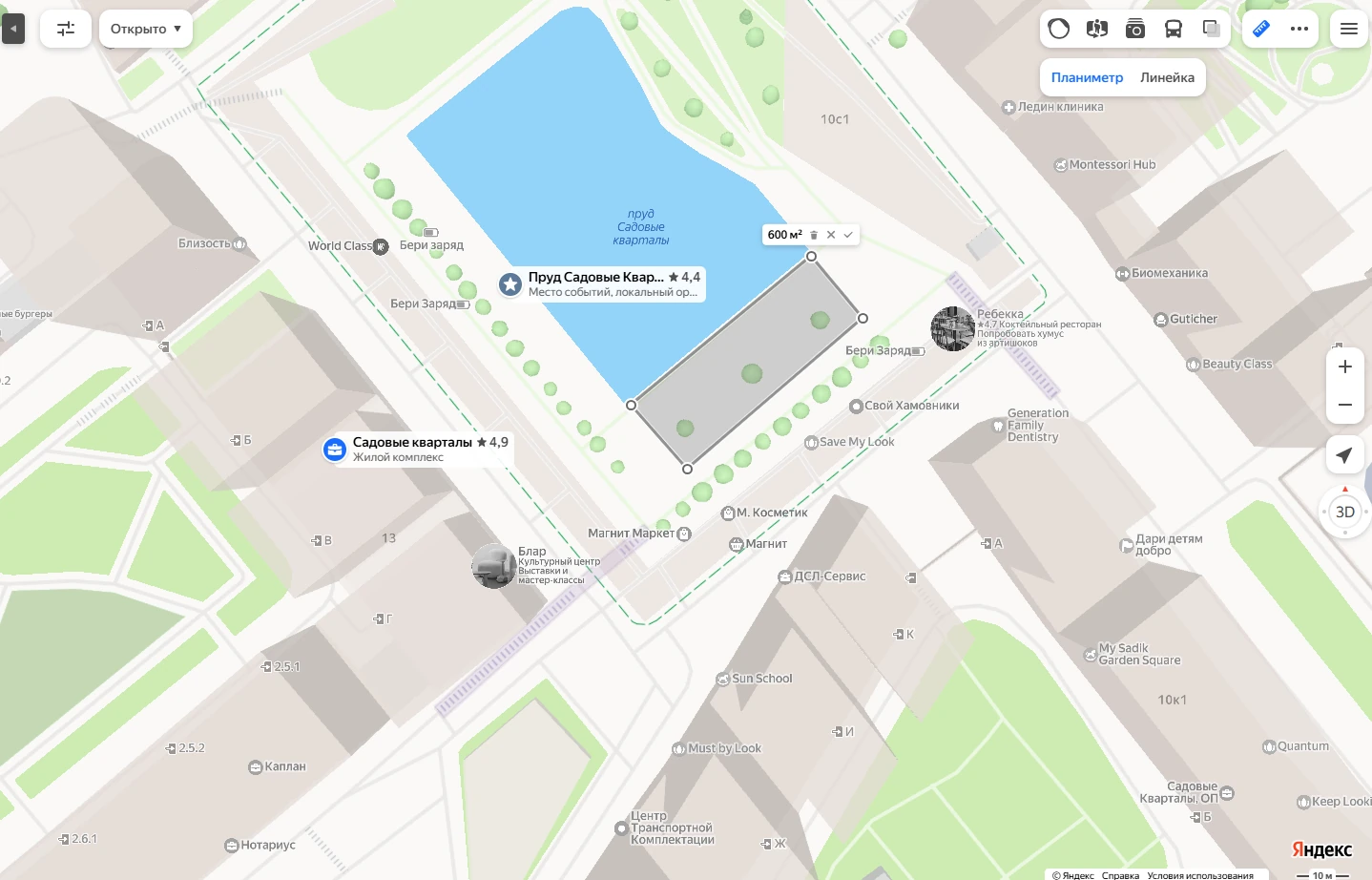The width and height of the screenshot is (1372, 880).
Task: Toggle 3D map view
Action: 1345,512
